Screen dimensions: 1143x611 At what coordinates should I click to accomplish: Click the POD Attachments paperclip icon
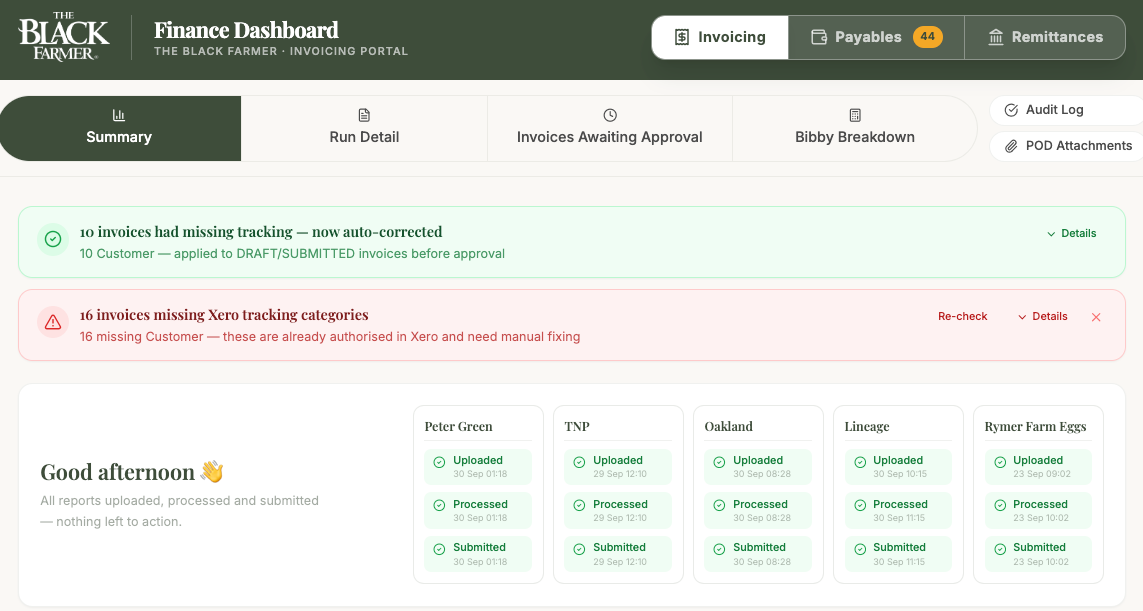[1011, 146]
